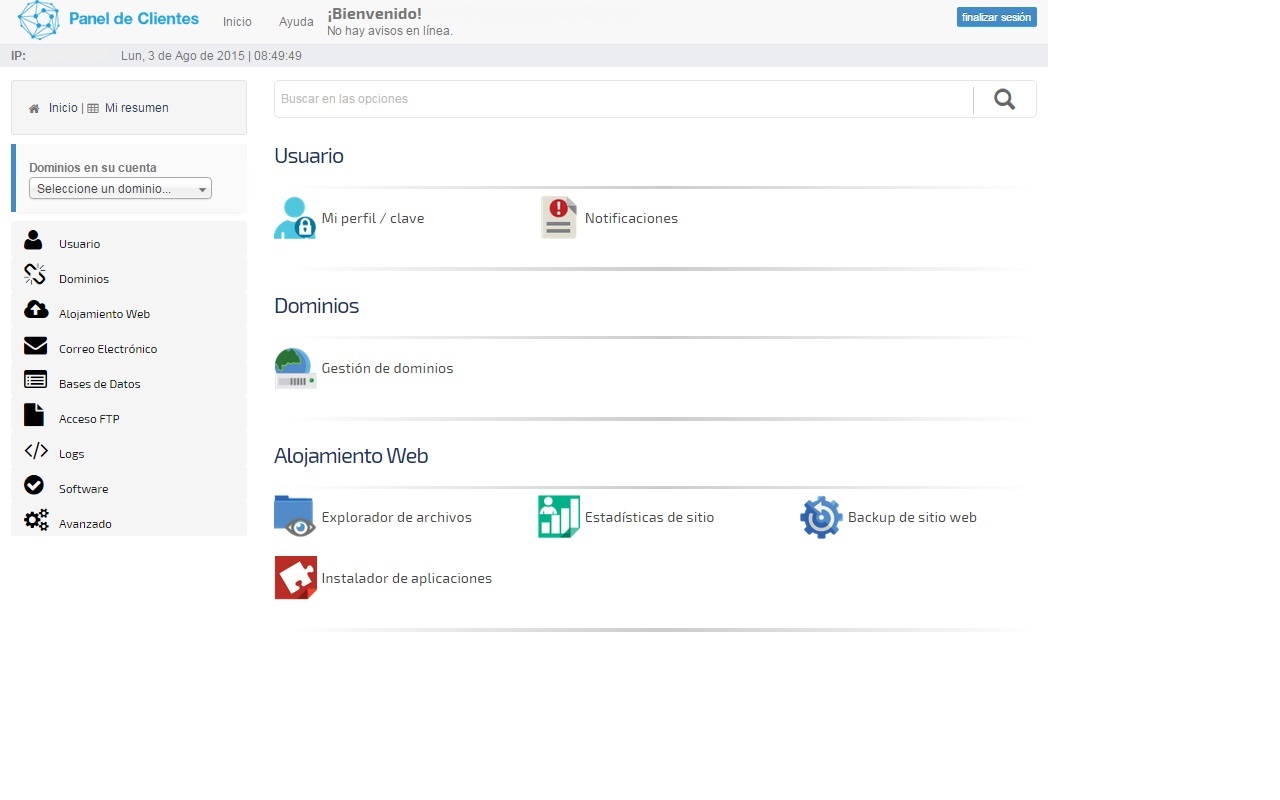The height and width of the screenshot is (800, 1280).
Task: Open Acceso FTP in the sidebar
Action: pyautogui.click(x=89, y=419)
